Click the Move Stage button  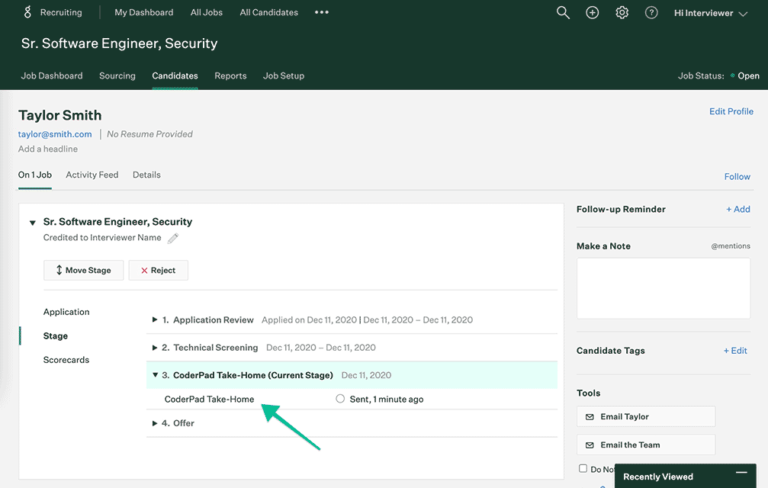84,270
